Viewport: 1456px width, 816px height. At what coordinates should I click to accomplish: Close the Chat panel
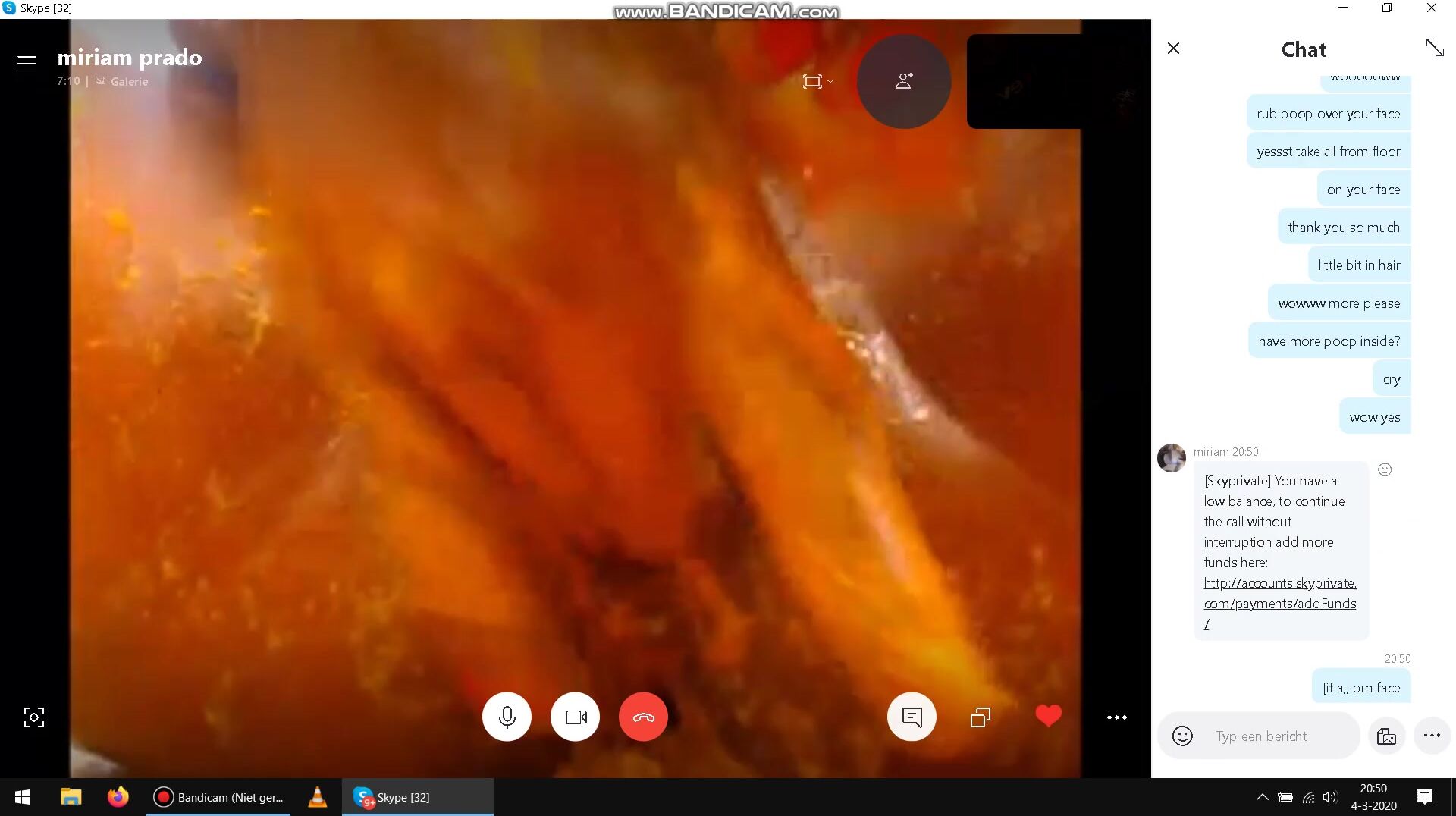[1173, 49]
